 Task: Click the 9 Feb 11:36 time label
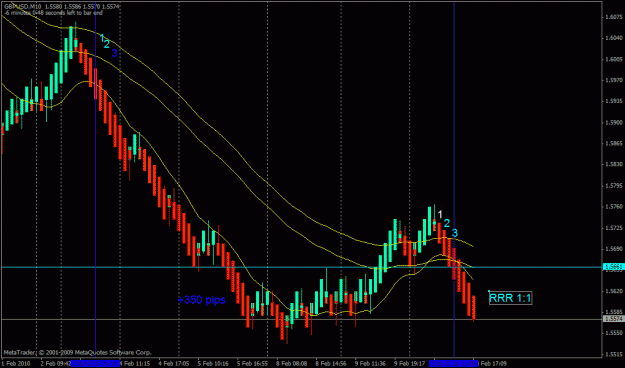coord(370,363)
